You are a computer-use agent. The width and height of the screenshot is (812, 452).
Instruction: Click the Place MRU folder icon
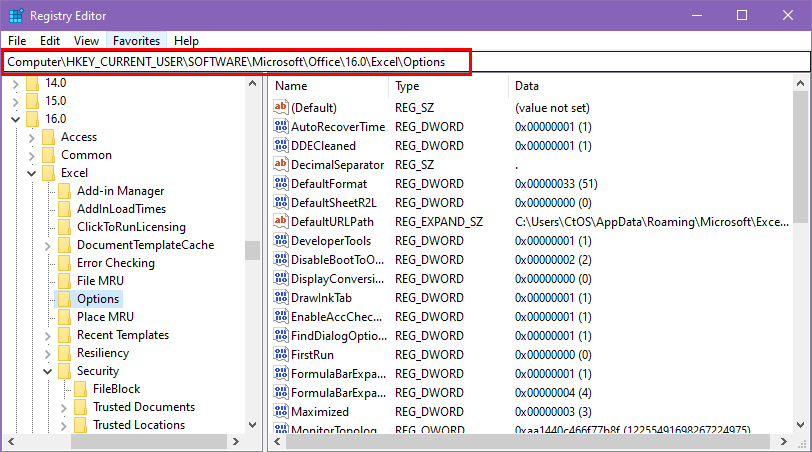(x=64, y=317)
